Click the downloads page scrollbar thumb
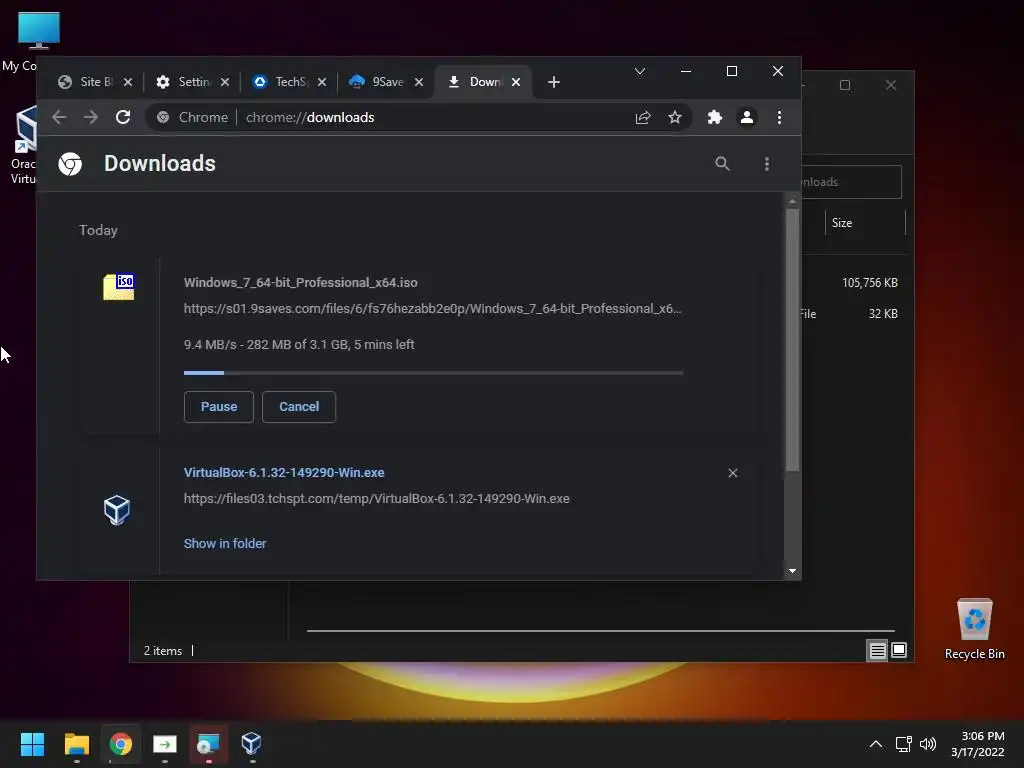 [792, 340]
